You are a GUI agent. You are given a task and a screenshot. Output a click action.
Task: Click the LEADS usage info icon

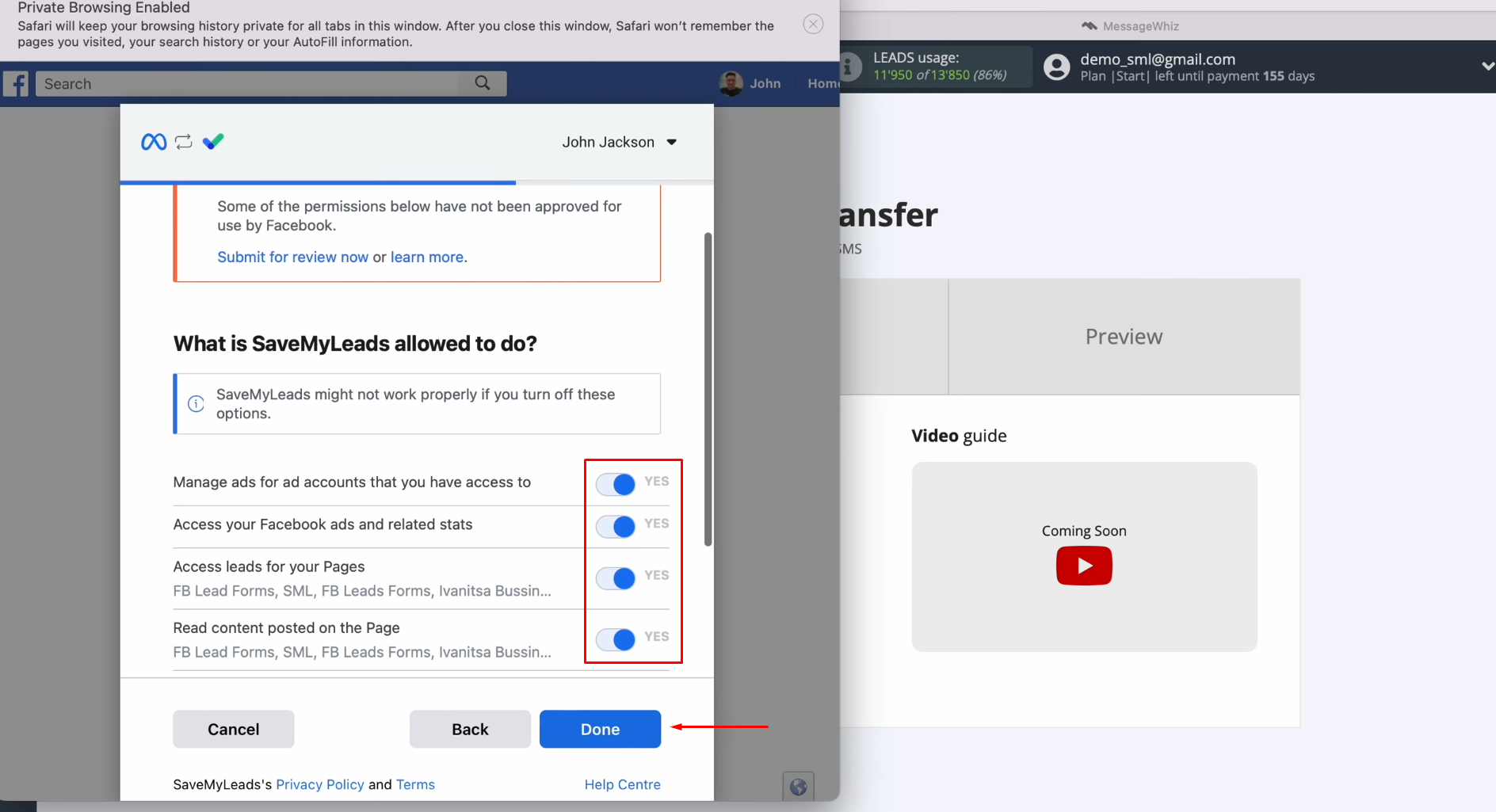coord(849,67)
